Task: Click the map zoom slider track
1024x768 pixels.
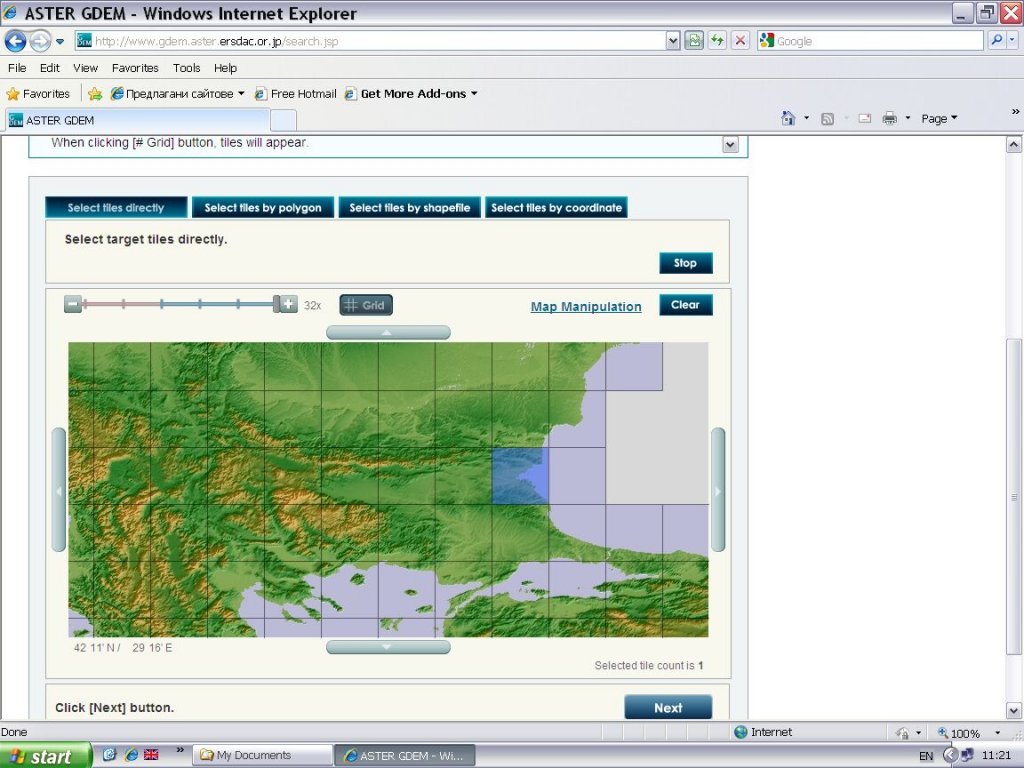Action: tap(180, 305)
